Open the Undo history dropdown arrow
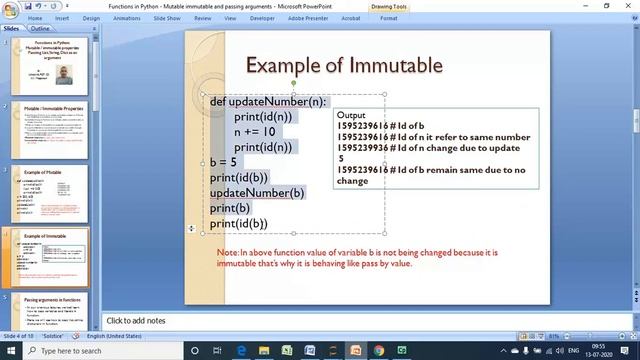The image size is (640, 360). (x=45, y=6)
